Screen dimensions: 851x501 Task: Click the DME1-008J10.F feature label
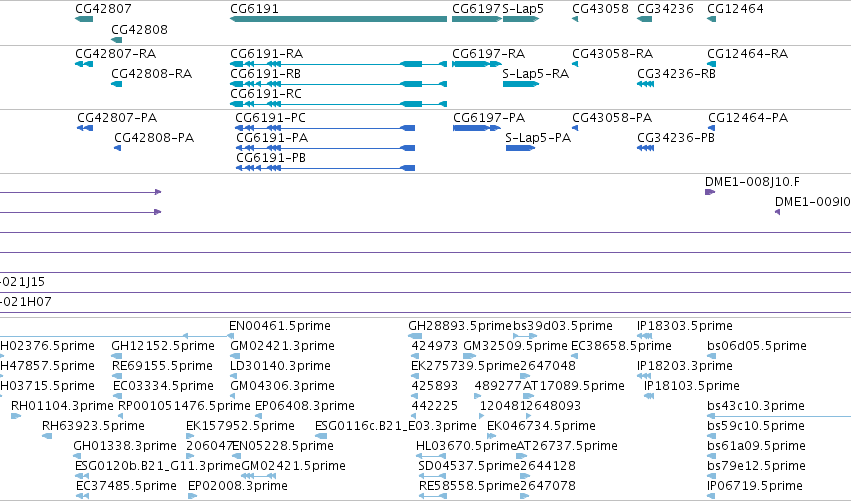[x=752, y=182]
